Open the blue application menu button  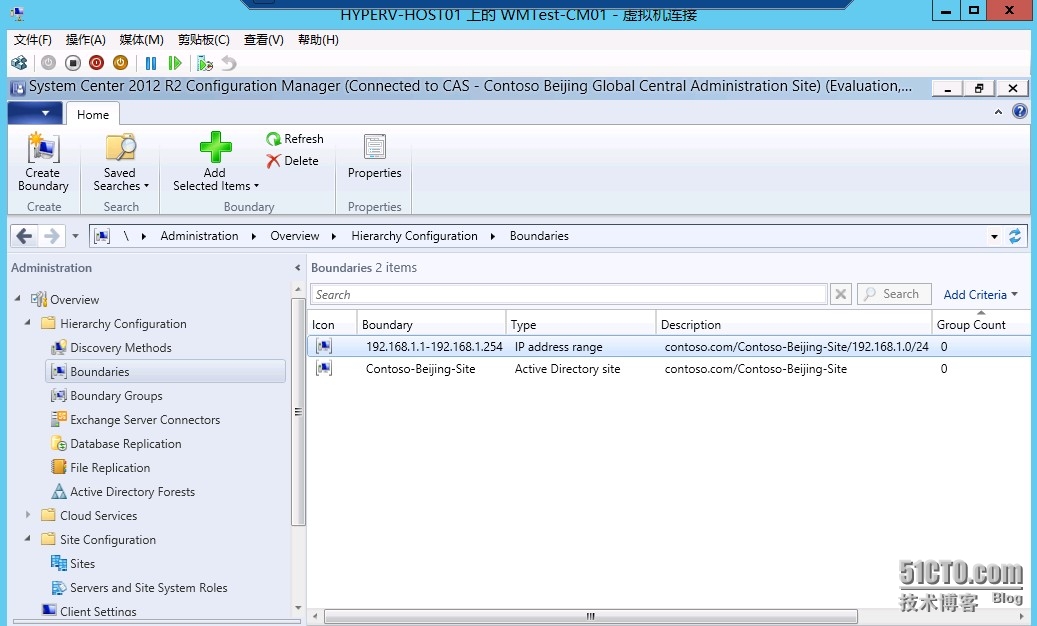pyautogui.click(x=34, y=113)
